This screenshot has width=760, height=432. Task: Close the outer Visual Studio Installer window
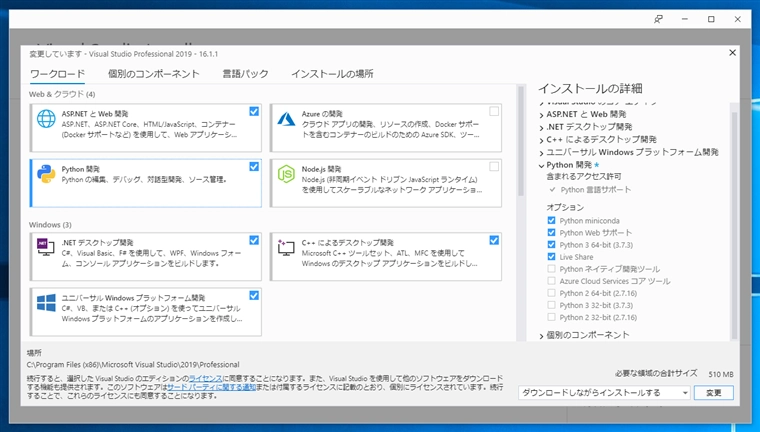click(738, 19)
